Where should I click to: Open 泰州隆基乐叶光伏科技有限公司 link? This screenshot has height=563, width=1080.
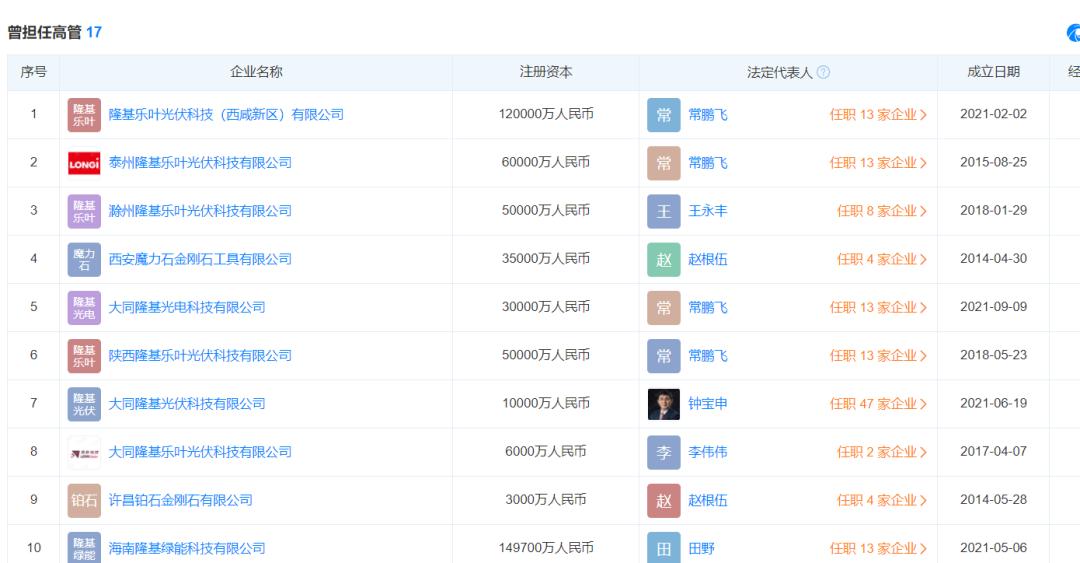(x=200, y=163)
